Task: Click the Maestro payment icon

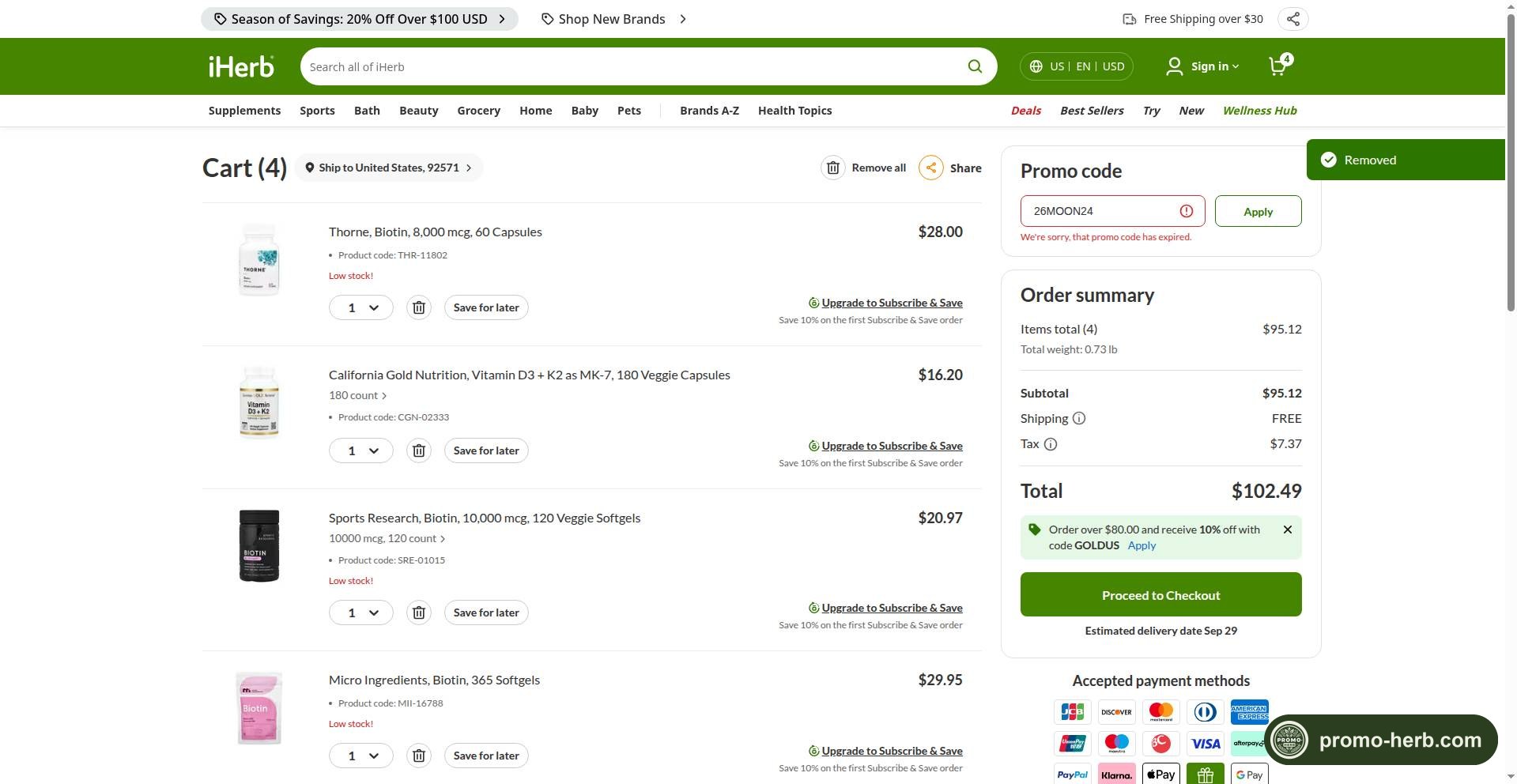Action: [x=1116, y=744]
